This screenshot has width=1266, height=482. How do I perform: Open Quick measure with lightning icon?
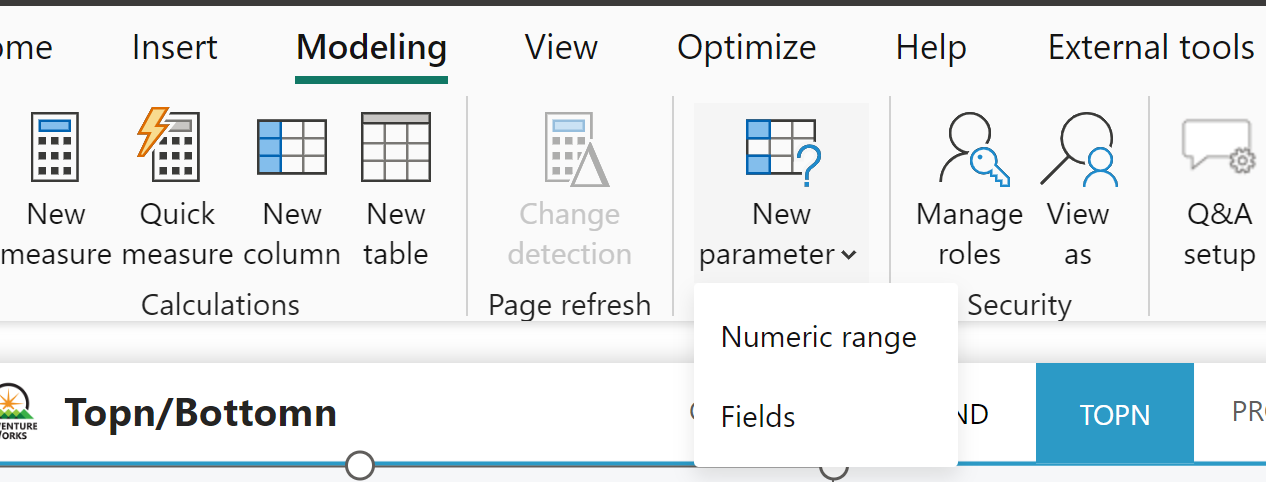167,147
